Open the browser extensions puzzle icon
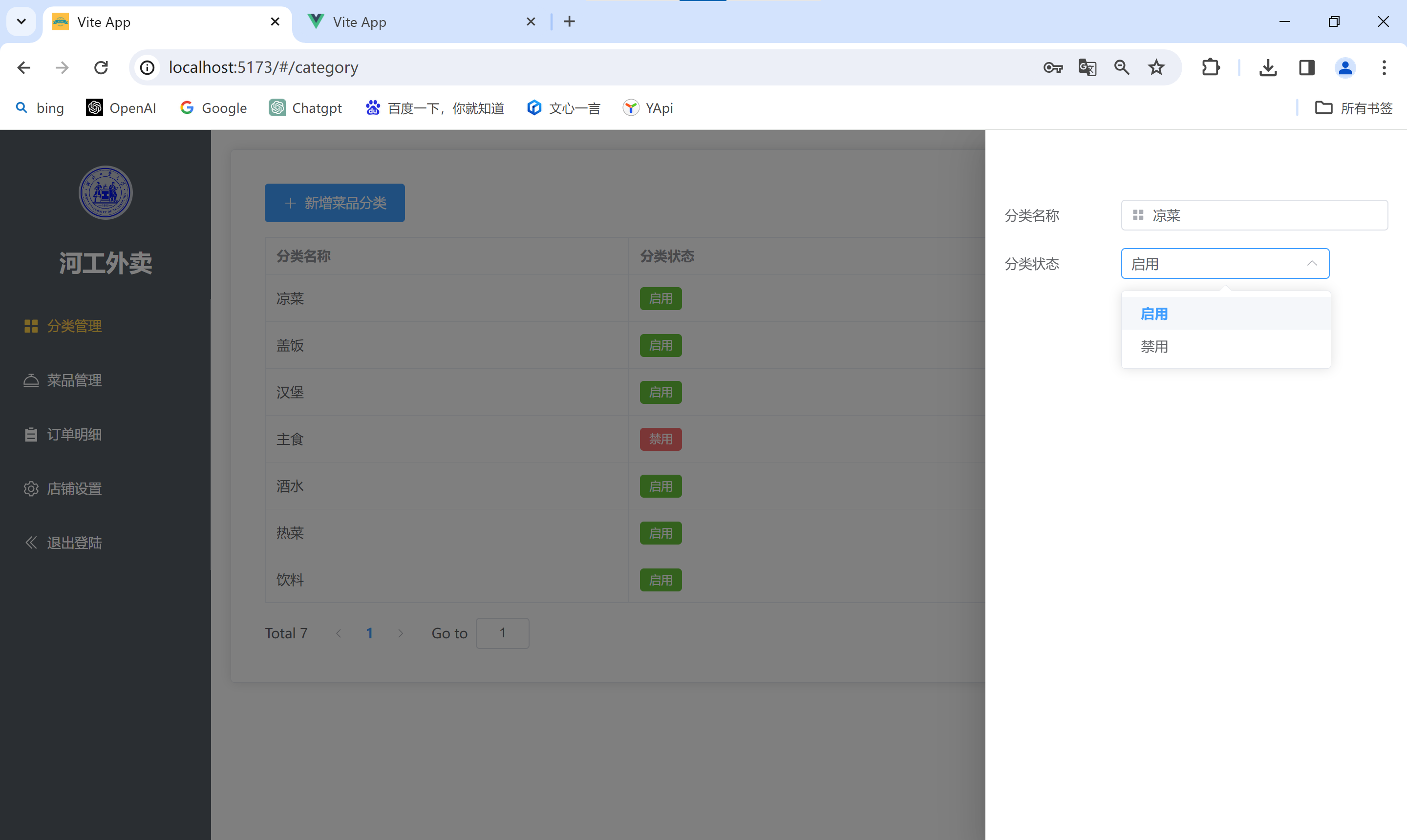This screenshot has height=840, width=1407. click(x=1211, y=68)
